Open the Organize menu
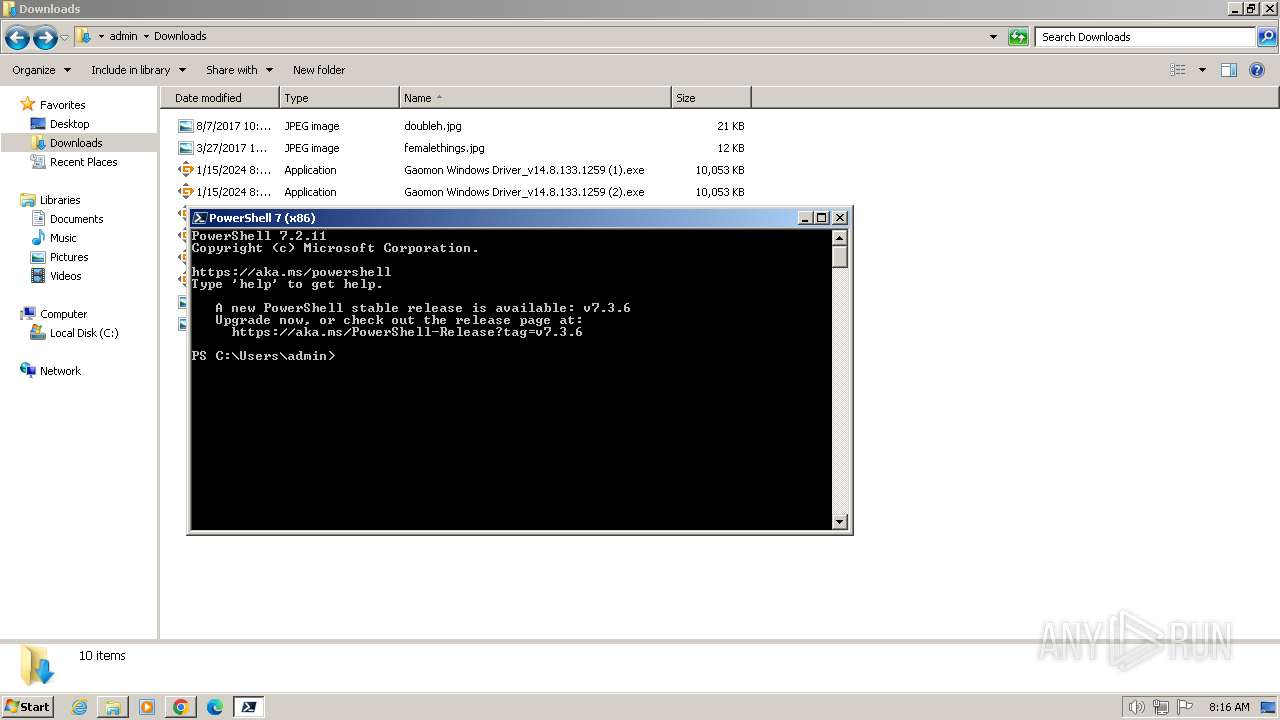This screenshot has width=1280, height=720. click(41, 70)
